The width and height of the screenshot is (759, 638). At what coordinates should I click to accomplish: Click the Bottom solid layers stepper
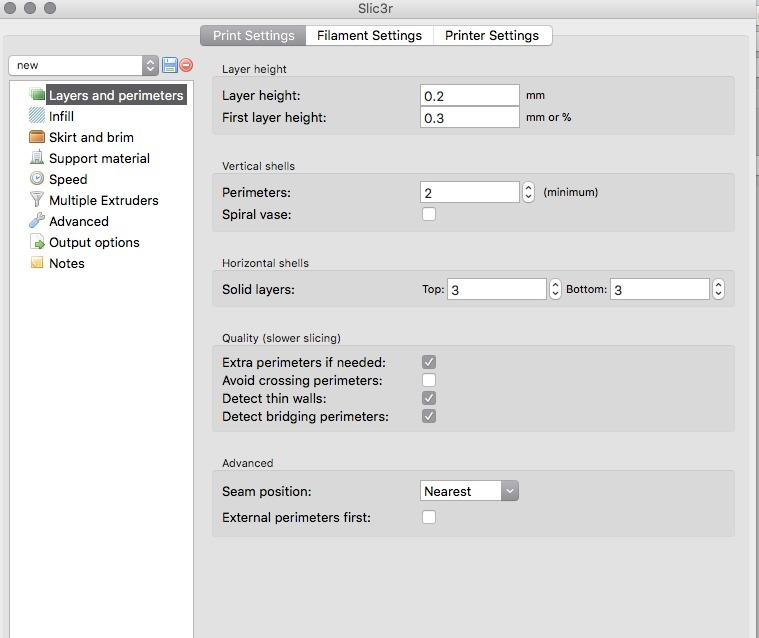718,289
